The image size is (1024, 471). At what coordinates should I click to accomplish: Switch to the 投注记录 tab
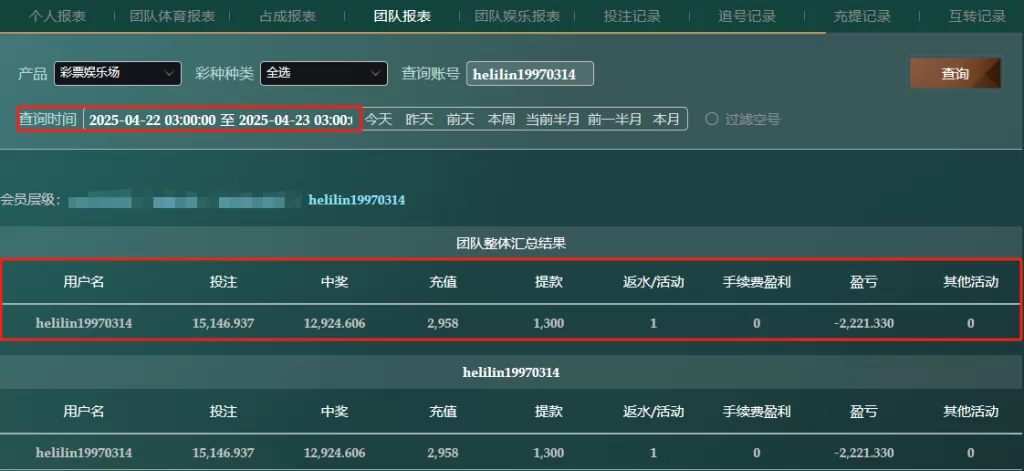pyautogui.click(x=632, y=16)
